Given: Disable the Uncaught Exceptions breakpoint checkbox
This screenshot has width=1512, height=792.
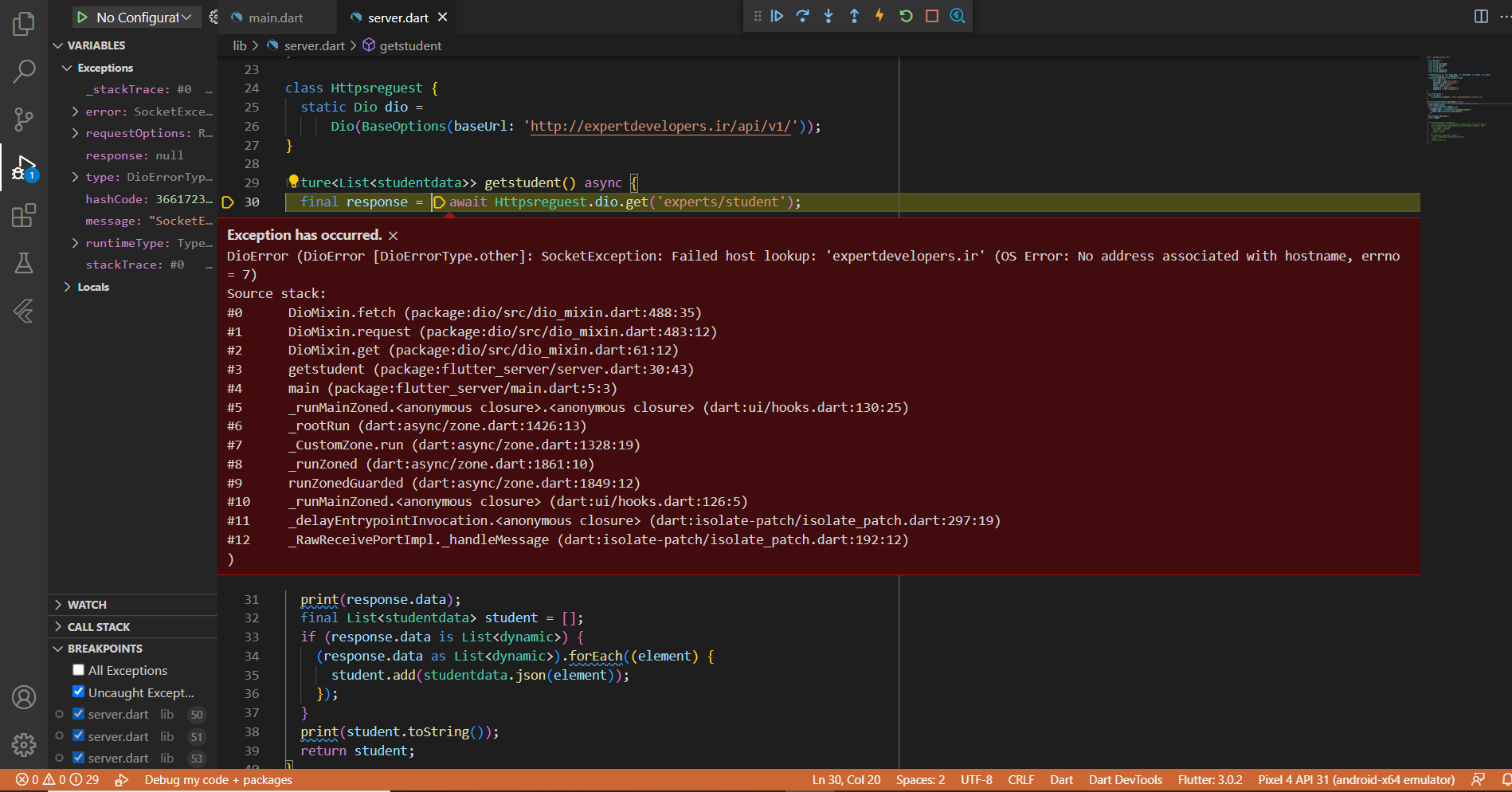Looking at the screenshot, I should click(78, 692).
